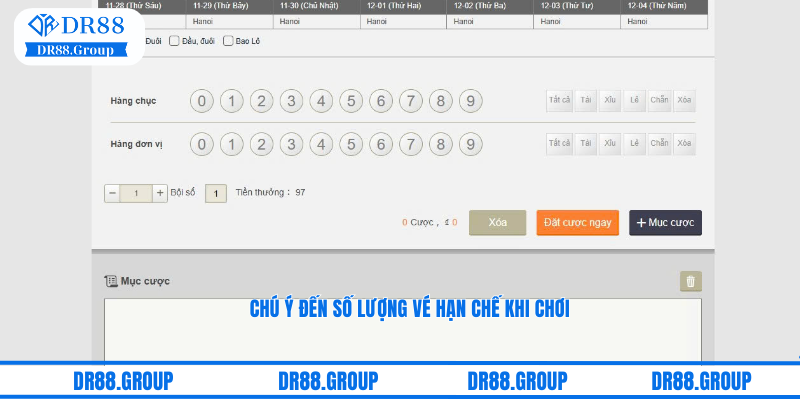Image resolution: width=800 pixels, height=400 pixels.
Task: Select digit 5 in Hàng chục row
Action: coord(351,101)
